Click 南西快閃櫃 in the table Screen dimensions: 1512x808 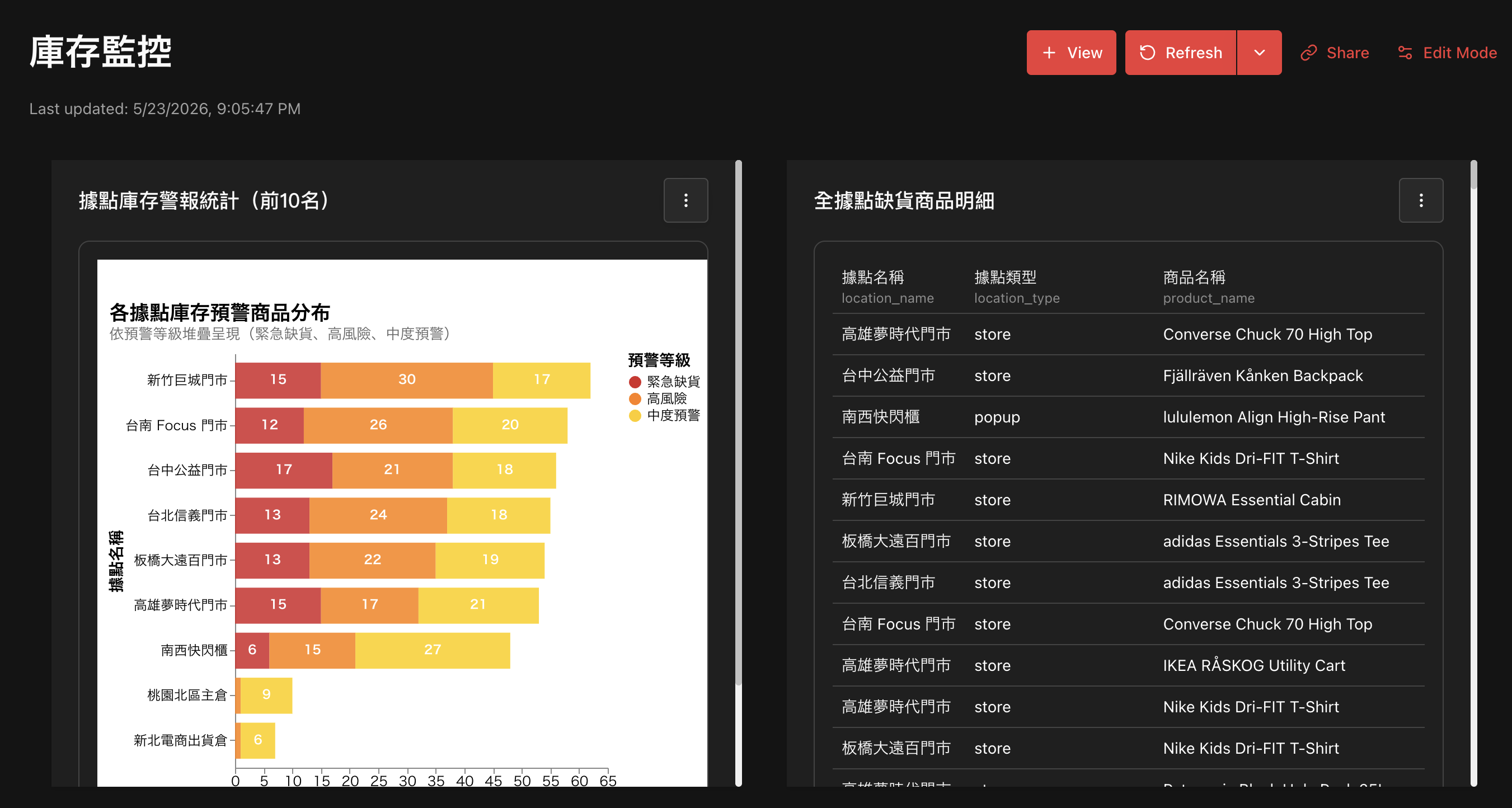pos(880,417)
